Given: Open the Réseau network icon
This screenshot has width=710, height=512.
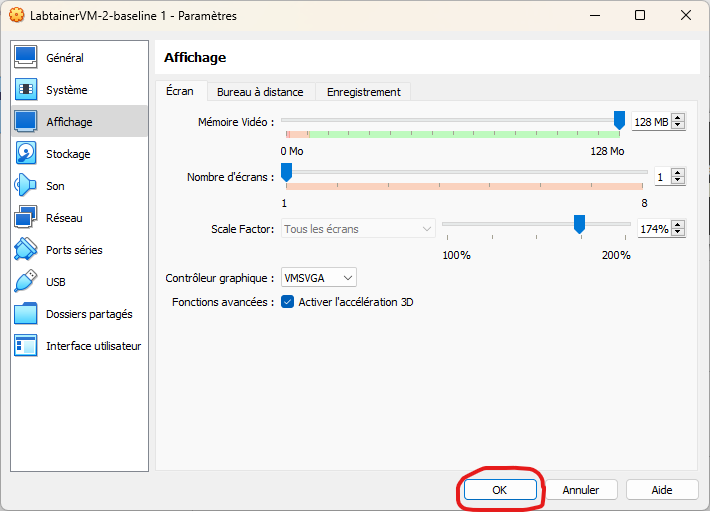Looking at the screenshot, I should (26, 218).
